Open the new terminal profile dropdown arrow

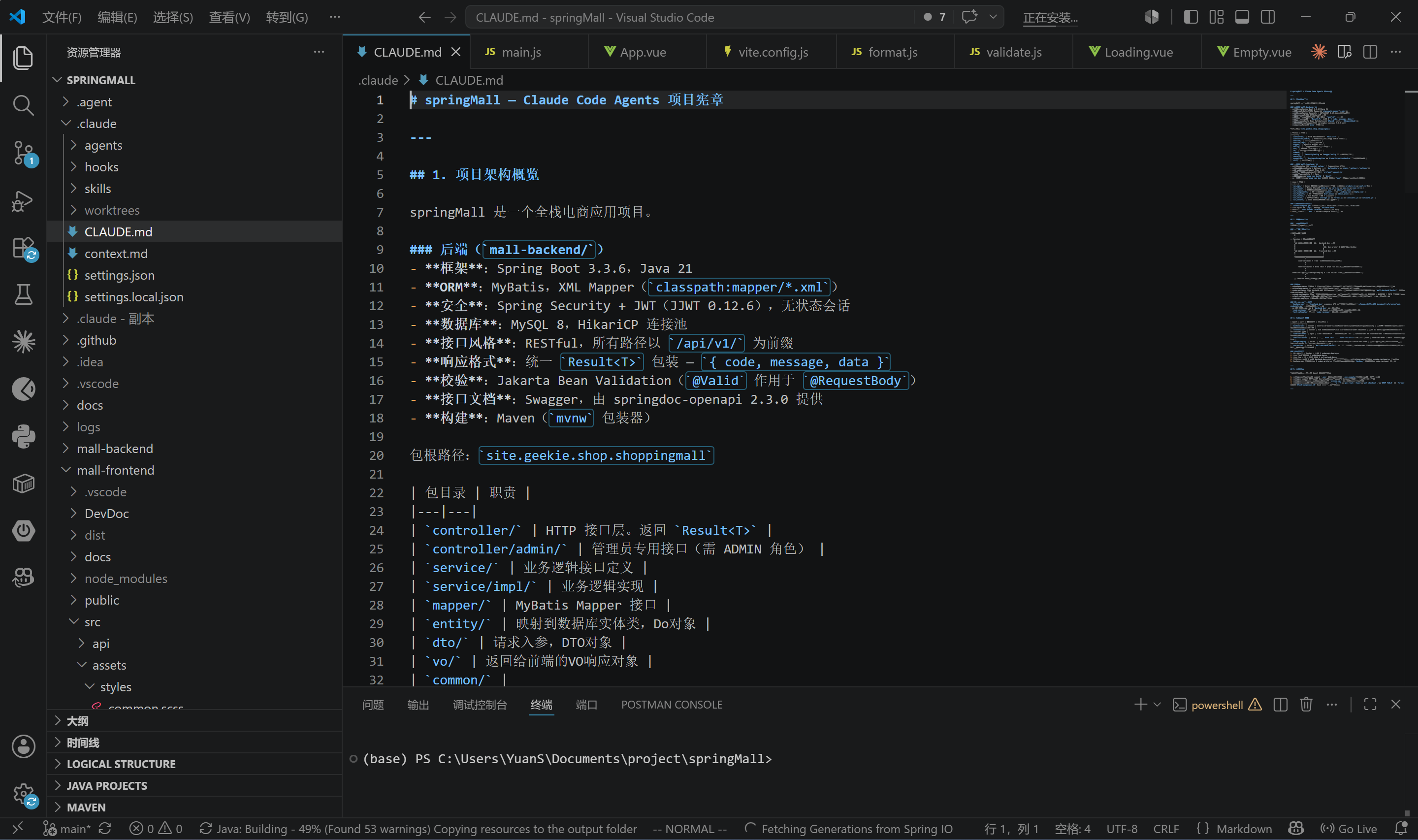1157,704
